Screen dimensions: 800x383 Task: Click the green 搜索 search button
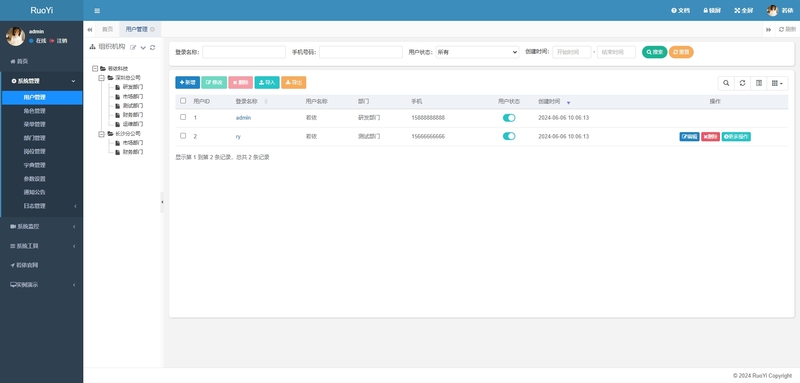point(654,52)
